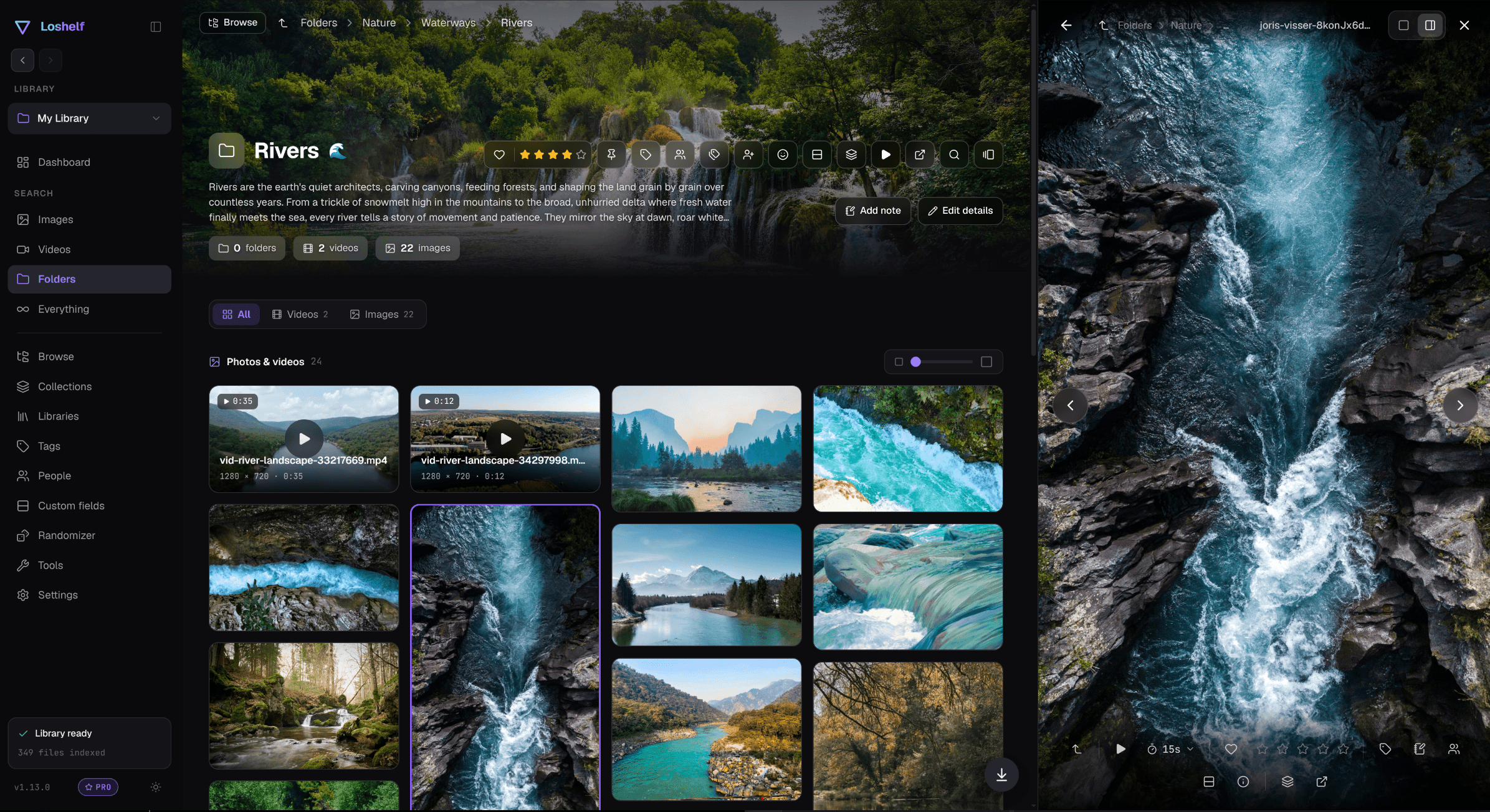This screenshot has width=1490, height=812.
Task: Go to Folders in main breadcrumb
Action: [x=318, y=23]
